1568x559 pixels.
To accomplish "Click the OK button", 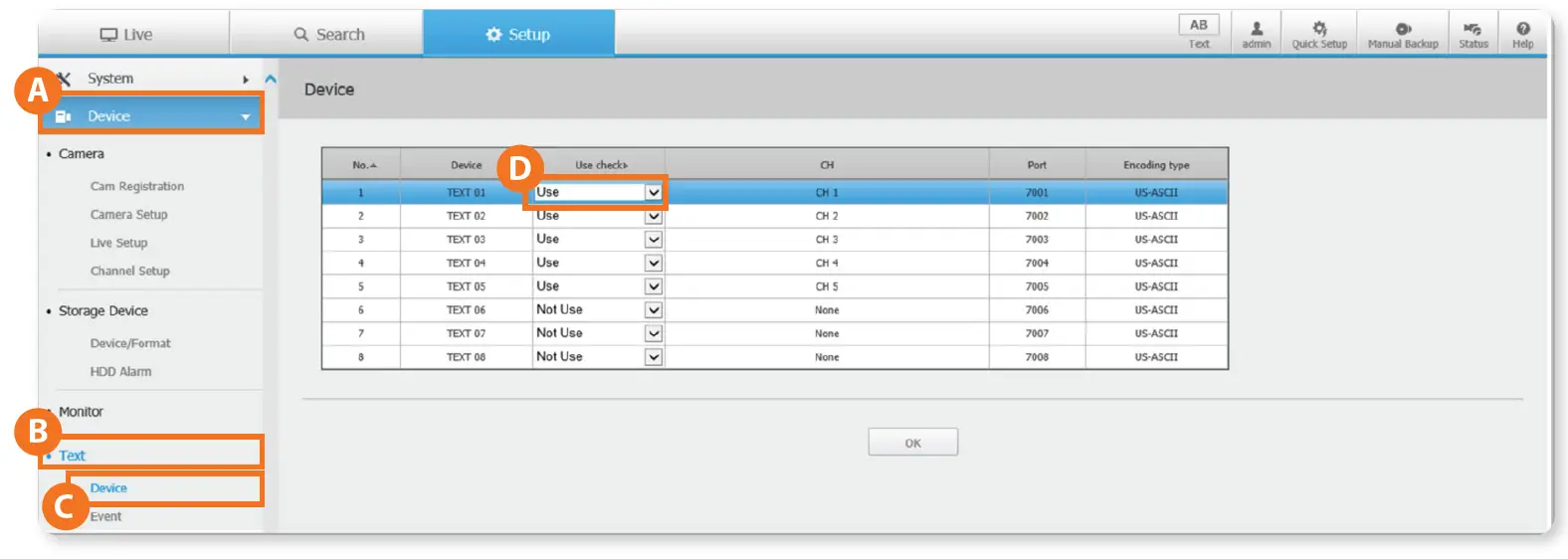I will click(x=912, y=443).
